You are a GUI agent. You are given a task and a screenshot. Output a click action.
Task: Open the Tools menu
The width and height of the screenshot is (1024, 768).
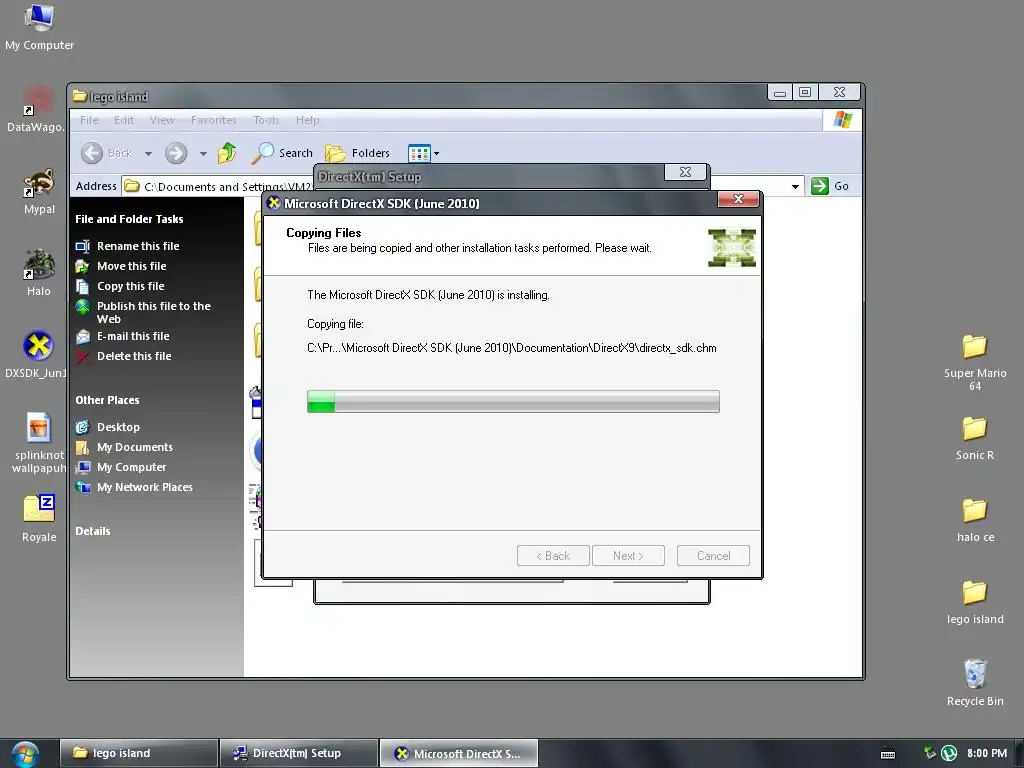pyautogui.click(x=266, y=120)
